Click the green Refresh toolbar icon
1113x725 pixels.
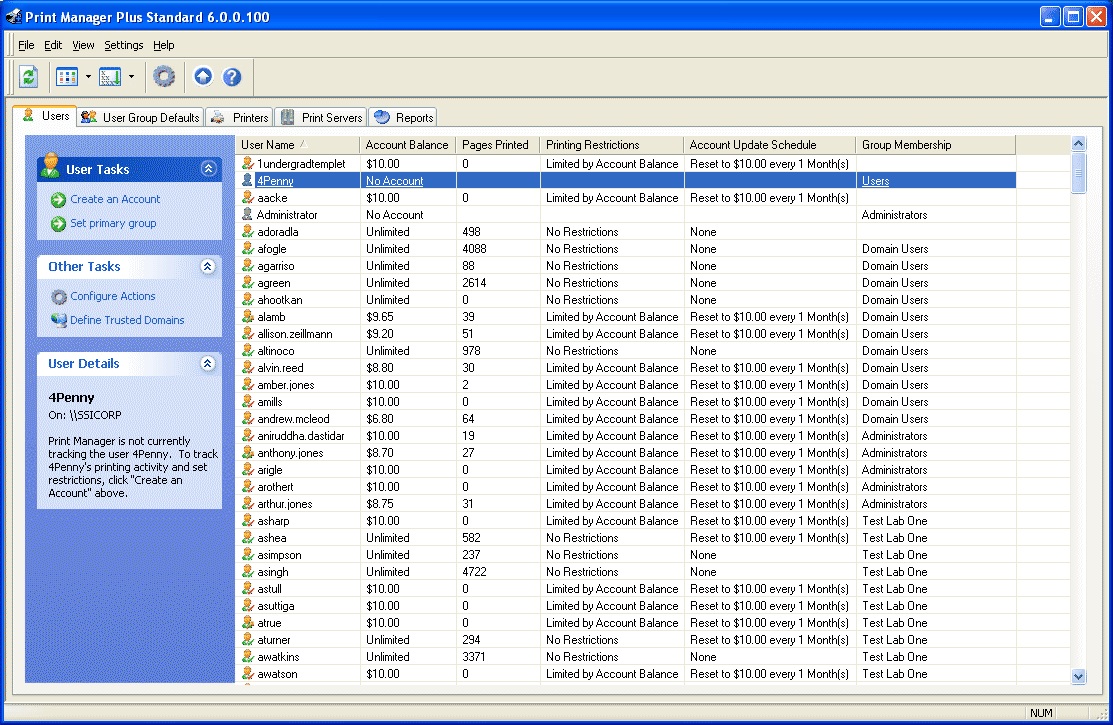(28, 77)
